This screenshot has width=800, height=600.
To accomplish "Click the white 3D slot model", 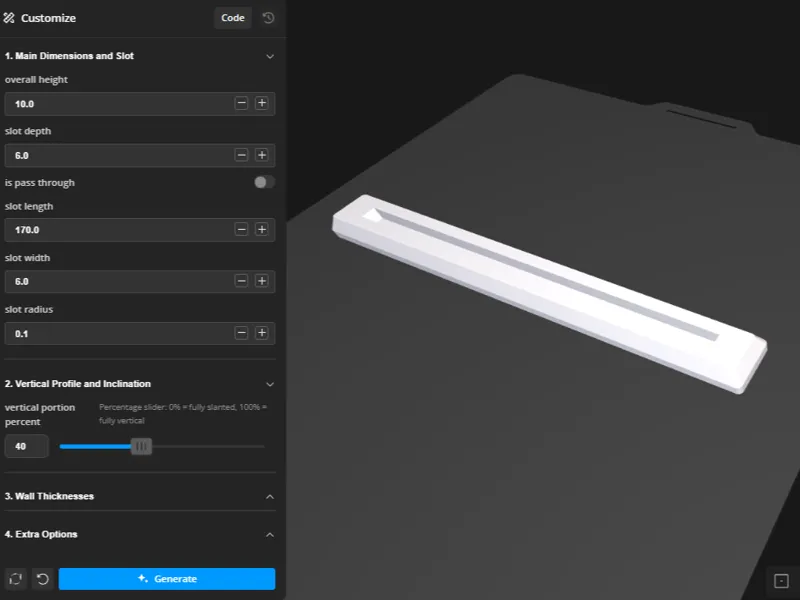I will [x=550, y=293].
